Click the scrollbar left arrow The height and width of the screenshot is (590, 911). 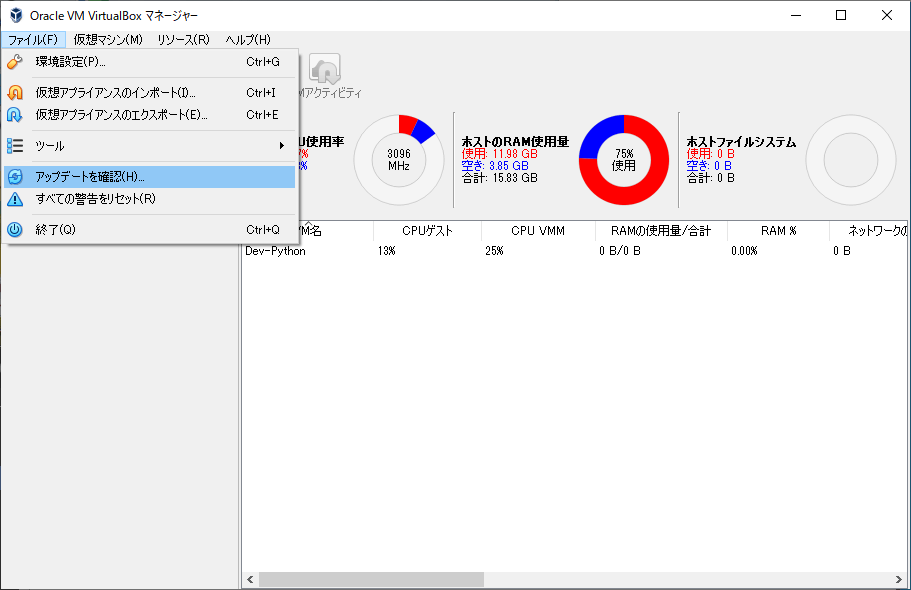[x=250, y=579]
